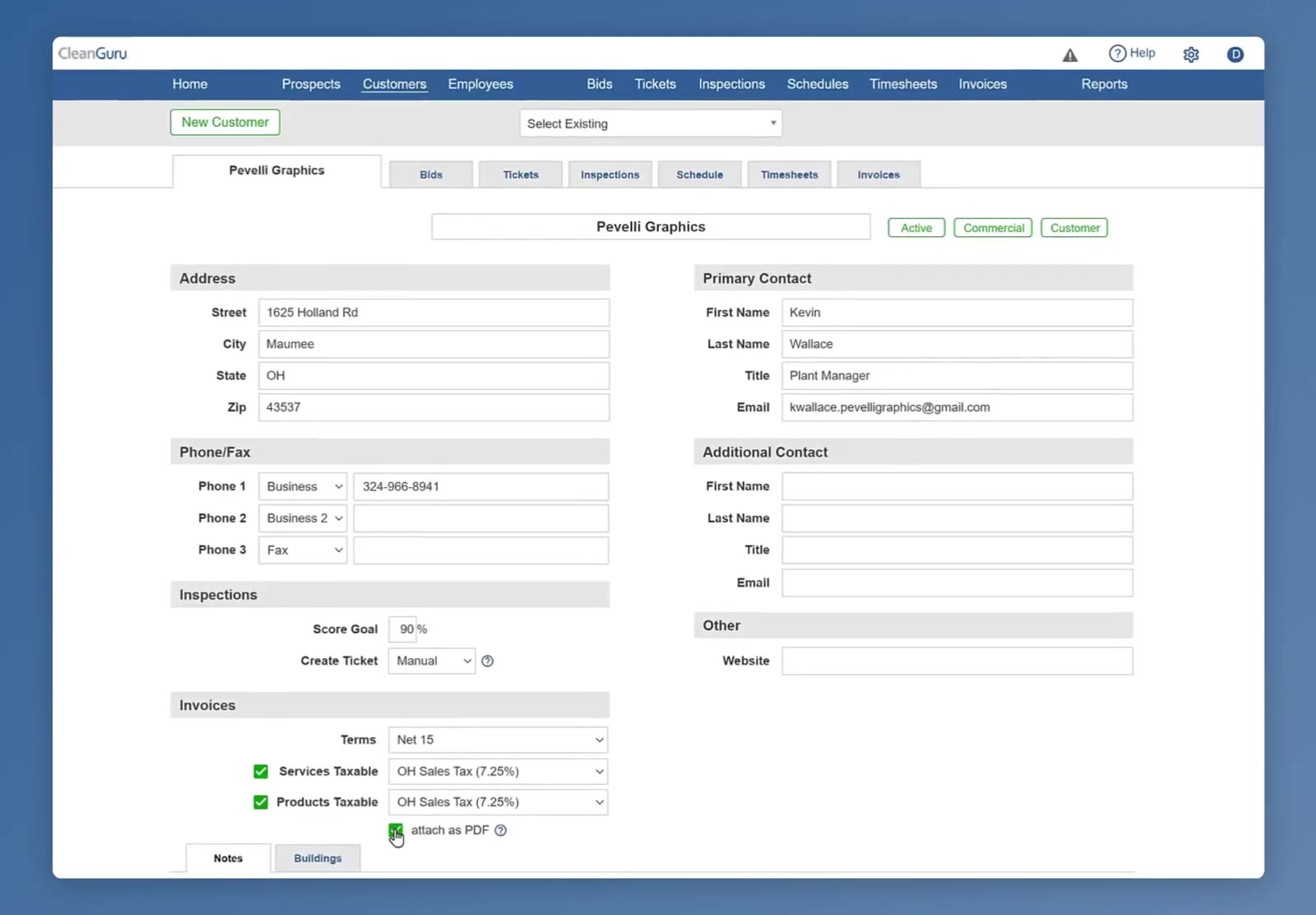
Task: Open the Phone 1 type dropdown
Action: 303,486
